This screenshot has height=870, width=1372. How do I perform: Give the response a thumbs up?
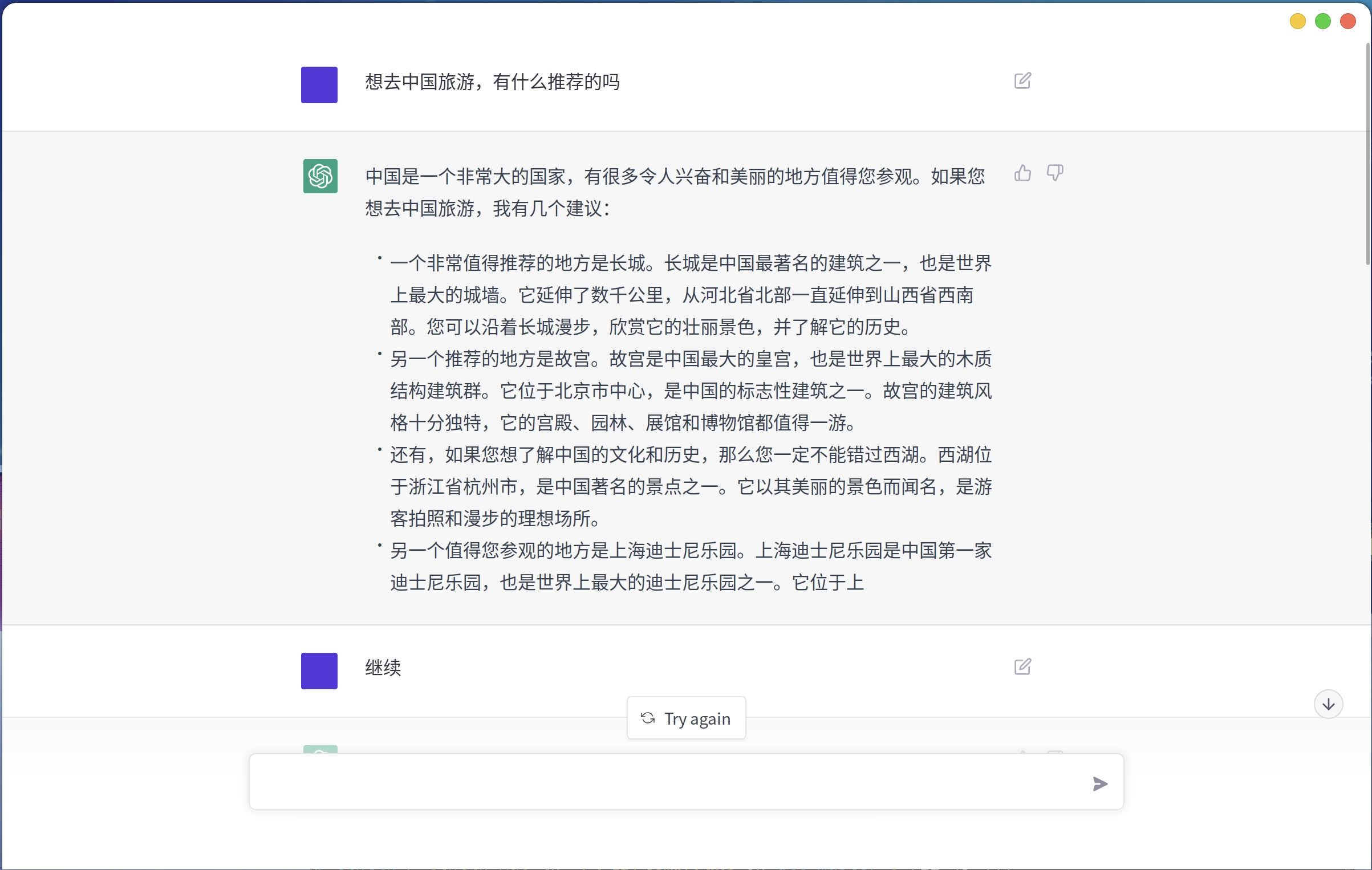(x=1022, y=173)
